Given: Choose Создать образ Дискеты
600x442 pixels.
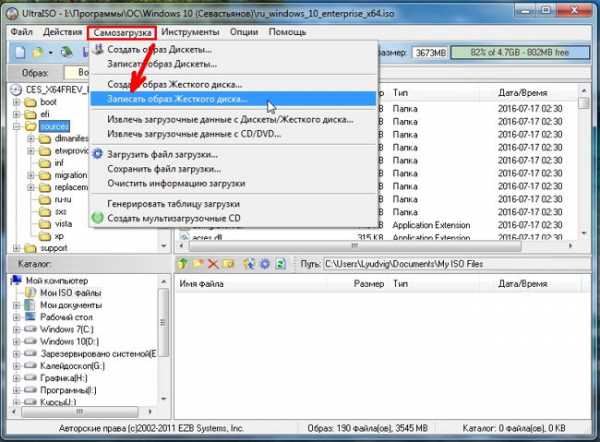Looking at the screenshot, I should (233, 49).
